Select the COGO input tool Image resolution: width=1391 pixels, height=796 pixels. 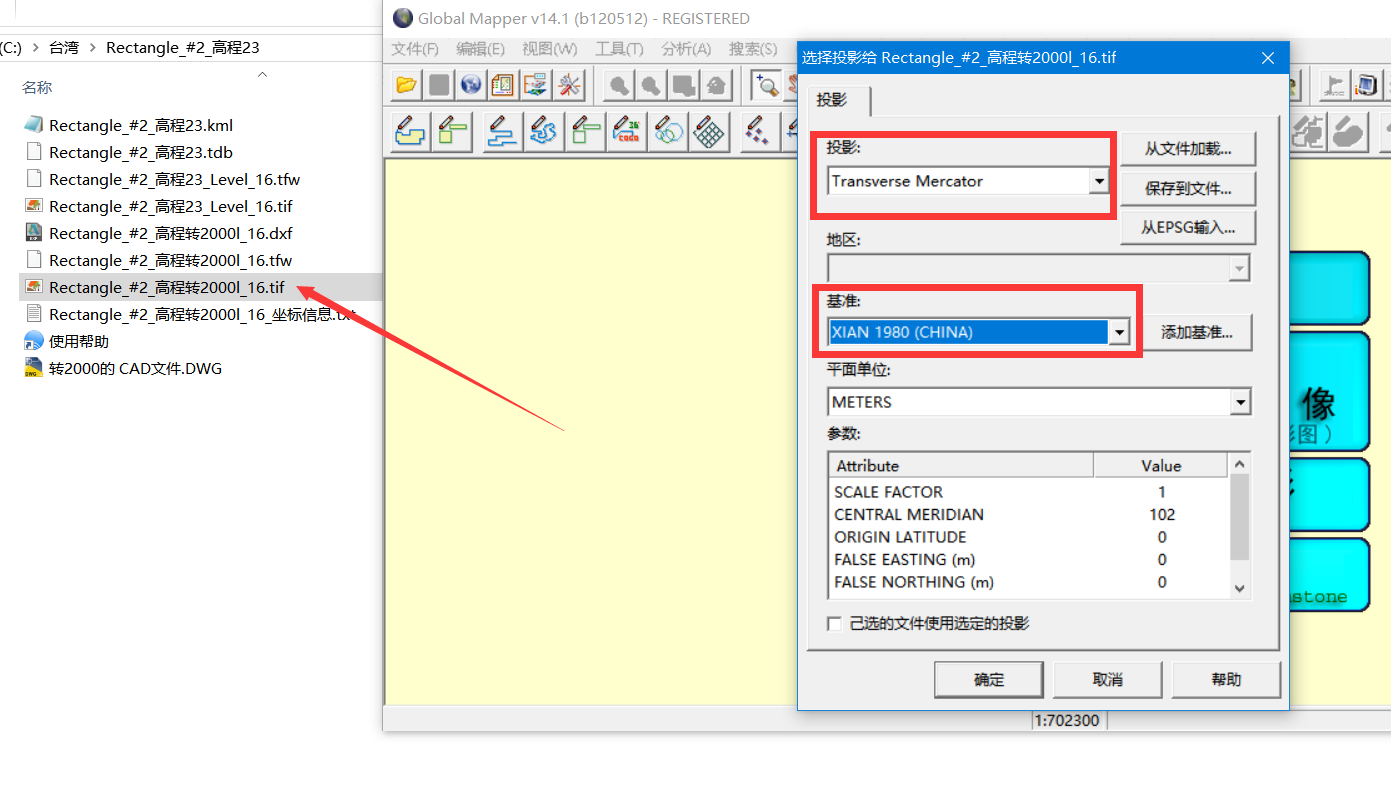pyautogui.click(x=628, y=131)
